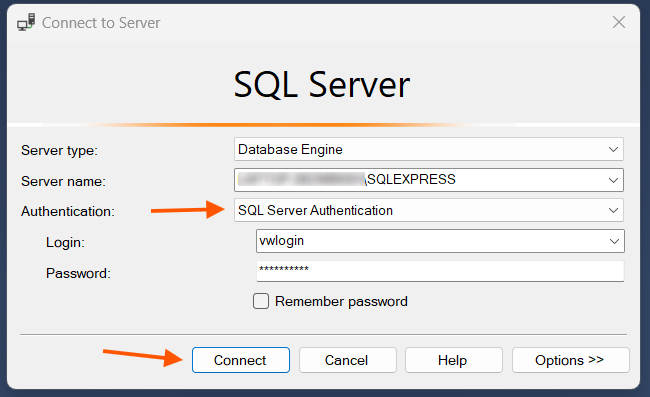Screen dimensions: 650x397
Task: Click the Remember password label text
Action: point(341,301)
